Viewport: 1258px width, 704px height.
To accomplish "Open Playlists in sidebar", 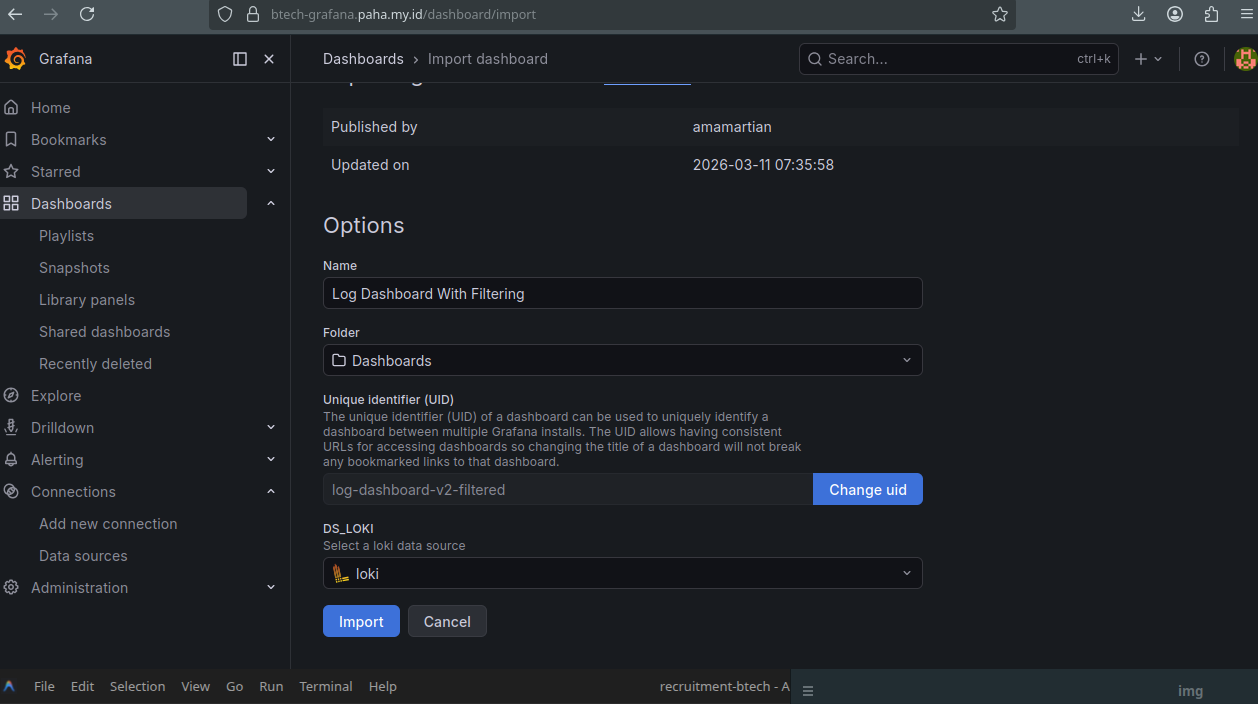I will [x=66, y=235].
